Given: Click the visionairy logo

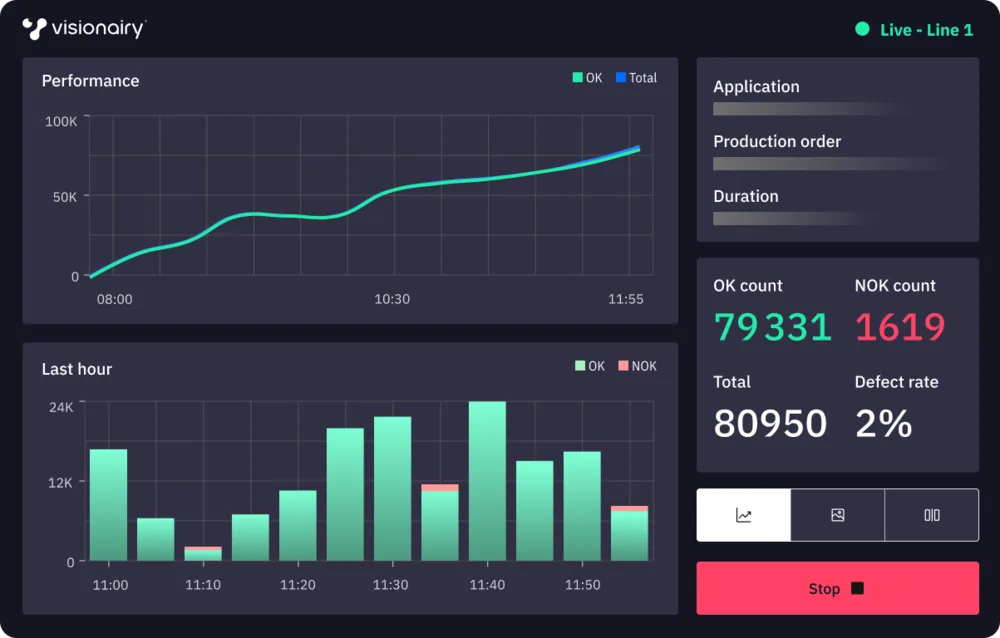Looking at the screenshot, I should [x=84, y=29].
